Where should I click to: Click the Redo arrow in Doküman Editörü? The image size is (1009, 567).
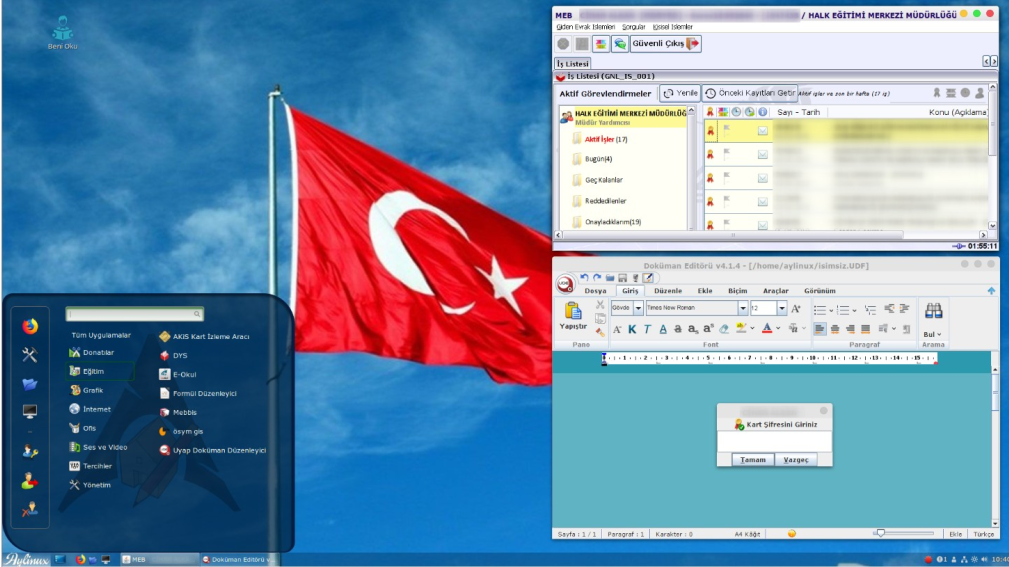click(x=597, y=277)
